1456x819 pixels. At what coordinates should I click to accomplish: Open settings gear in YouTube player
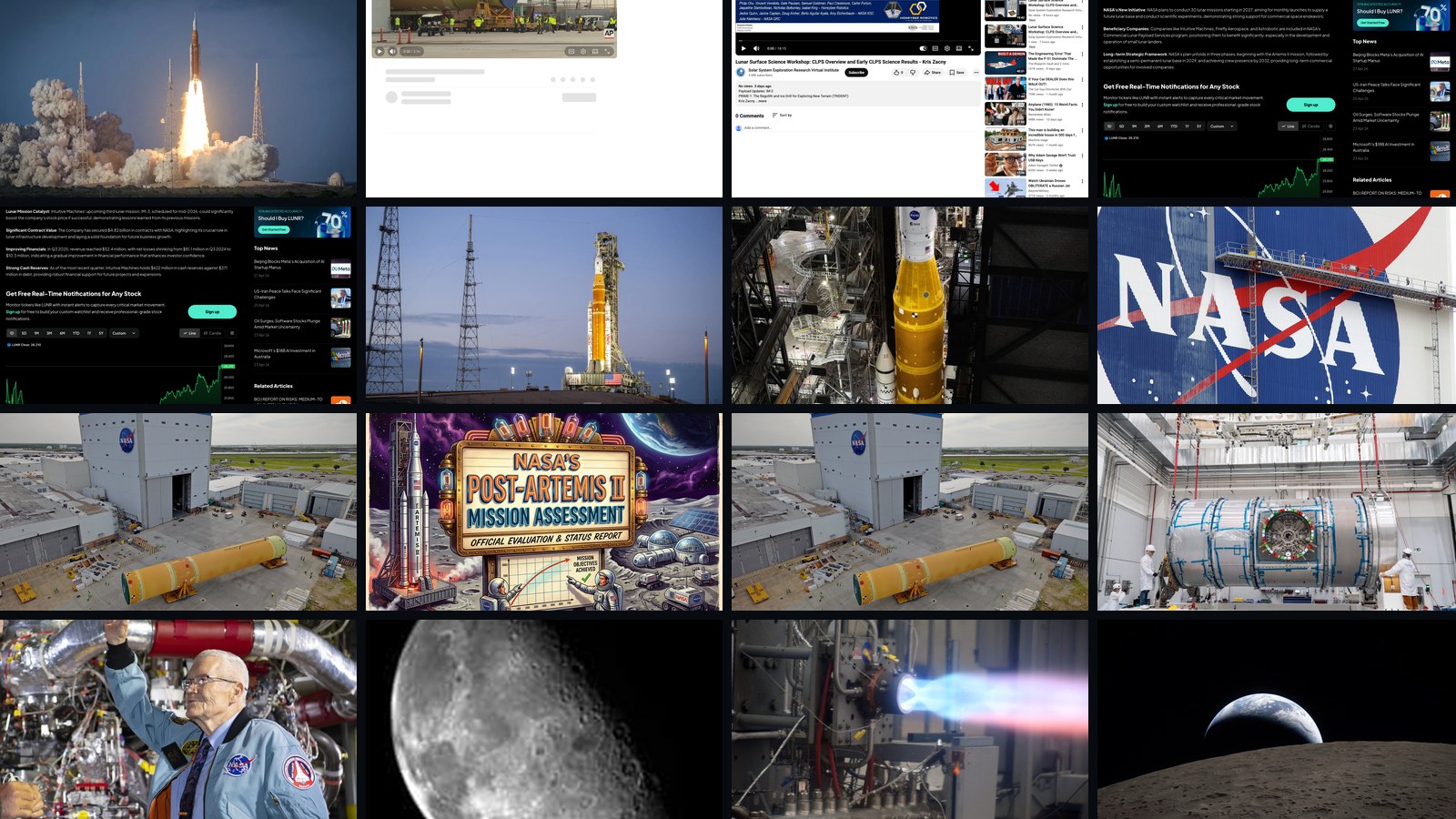tap(947, 48)
